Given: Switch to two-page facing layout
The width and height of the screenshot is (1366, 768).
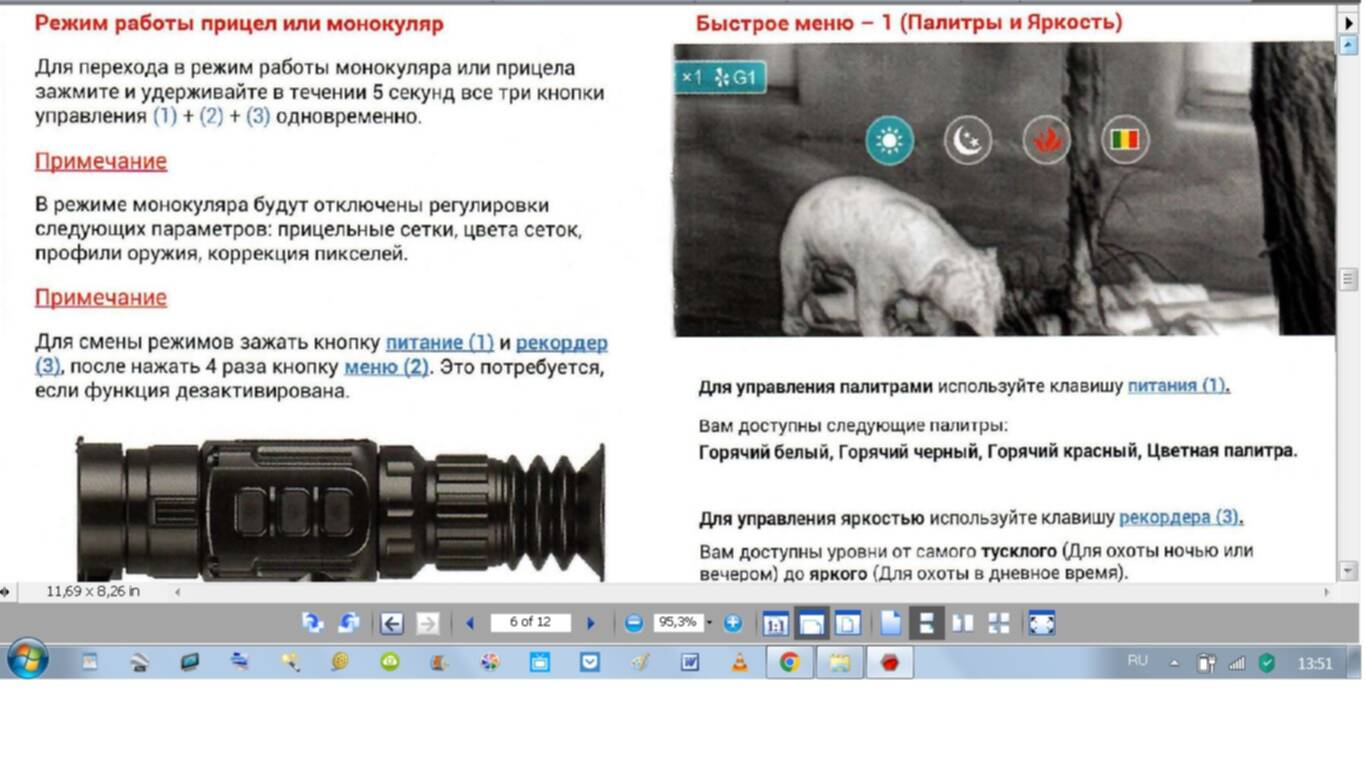Looking at the screenshot, I should (962, 623).
